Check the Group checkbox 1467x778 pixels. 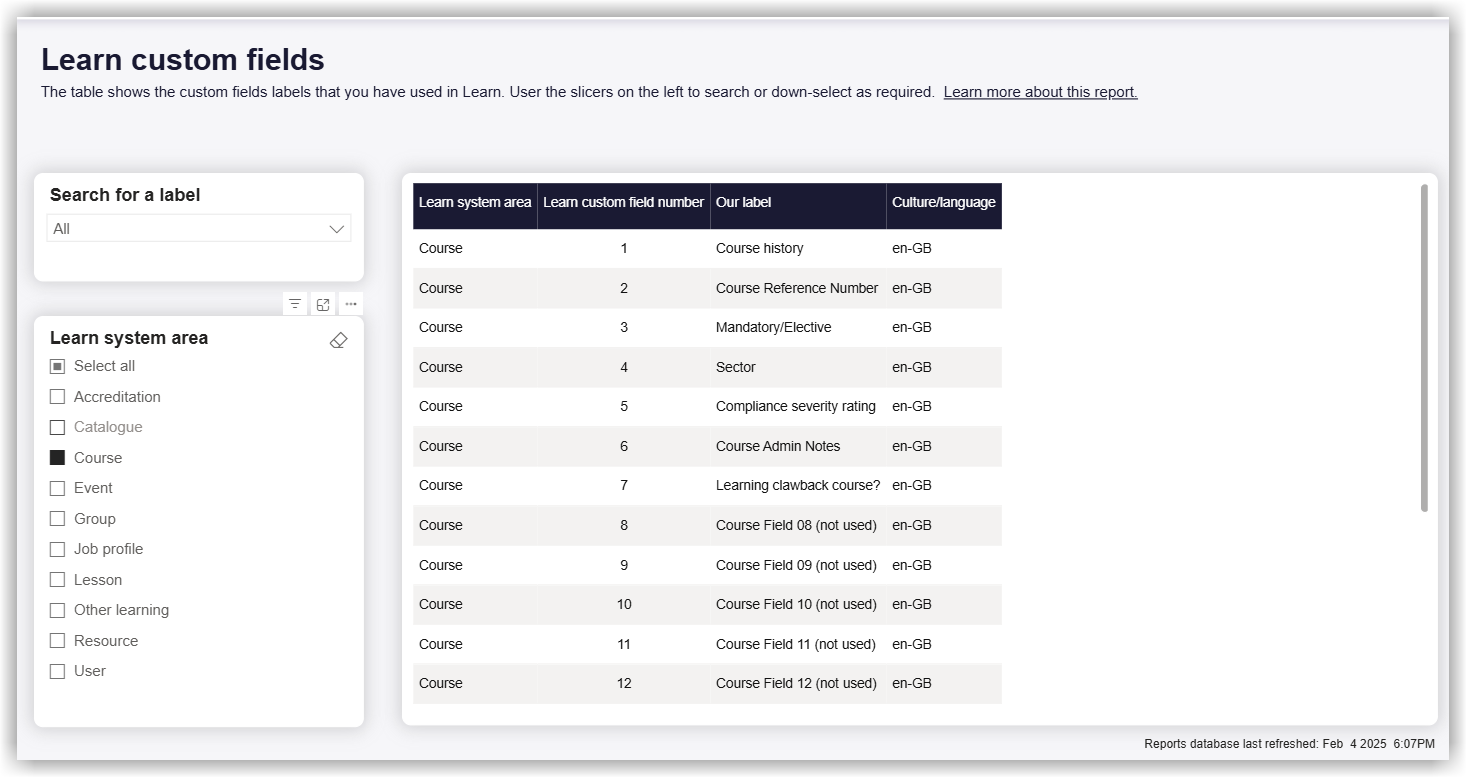pyautogui.click(x=57, y=519)
